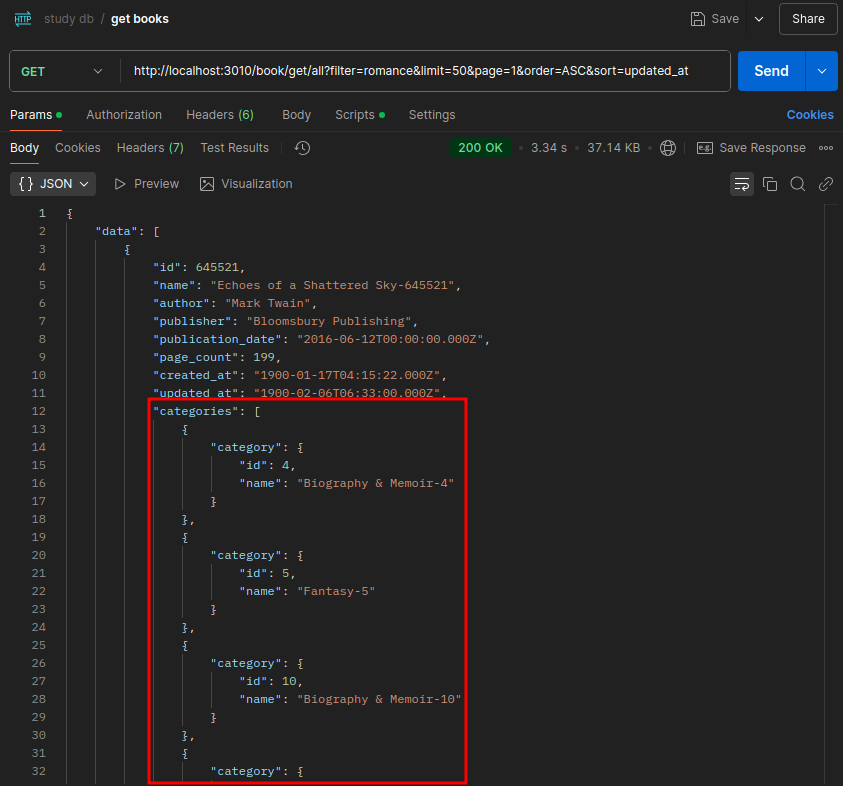The width and height of the screenshot is (843, 786).
Task: Open the Settings tab
Action: pos(432,115)
